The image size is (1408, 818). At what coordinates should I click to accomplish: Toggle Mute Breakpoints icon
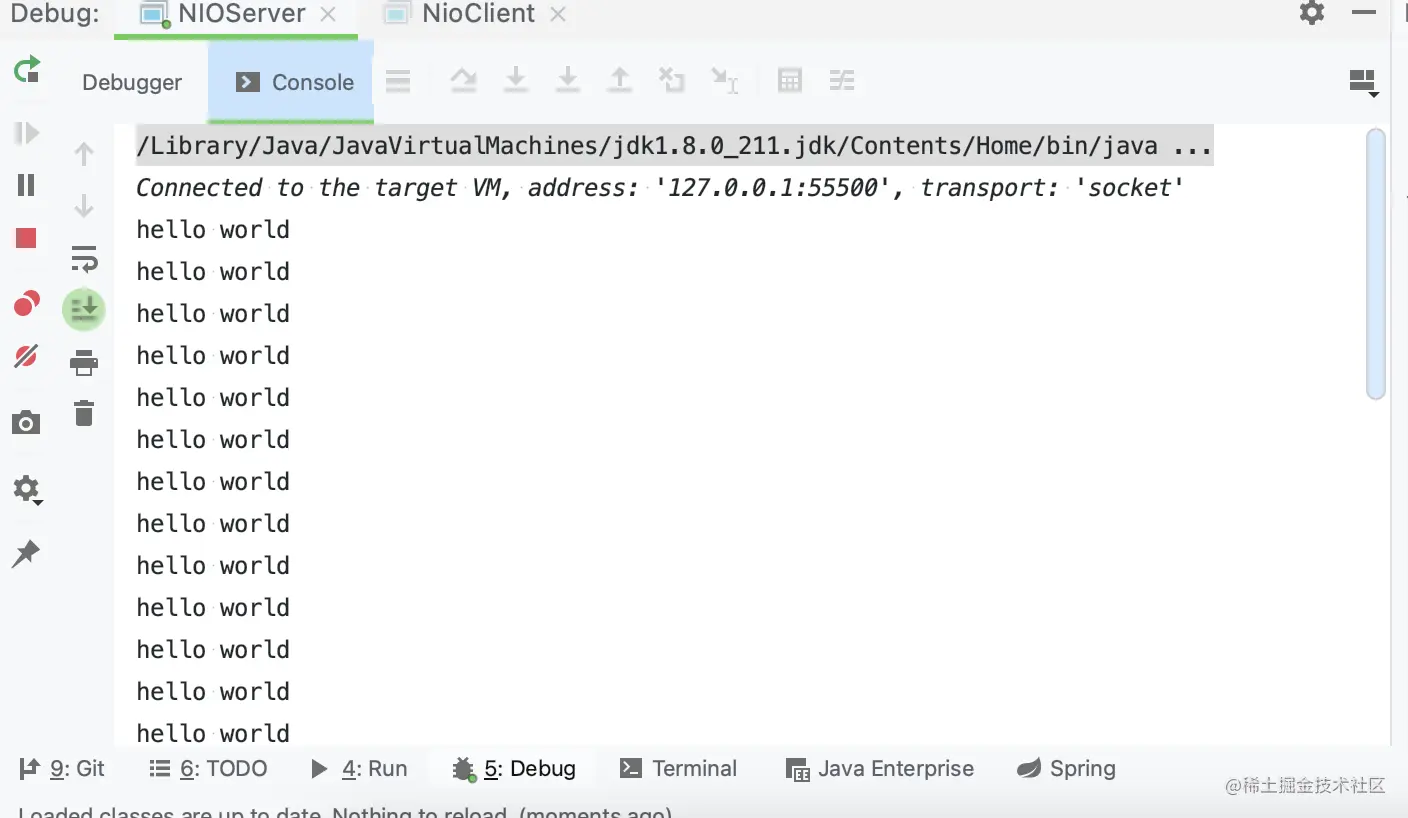(x=26, y=355)
